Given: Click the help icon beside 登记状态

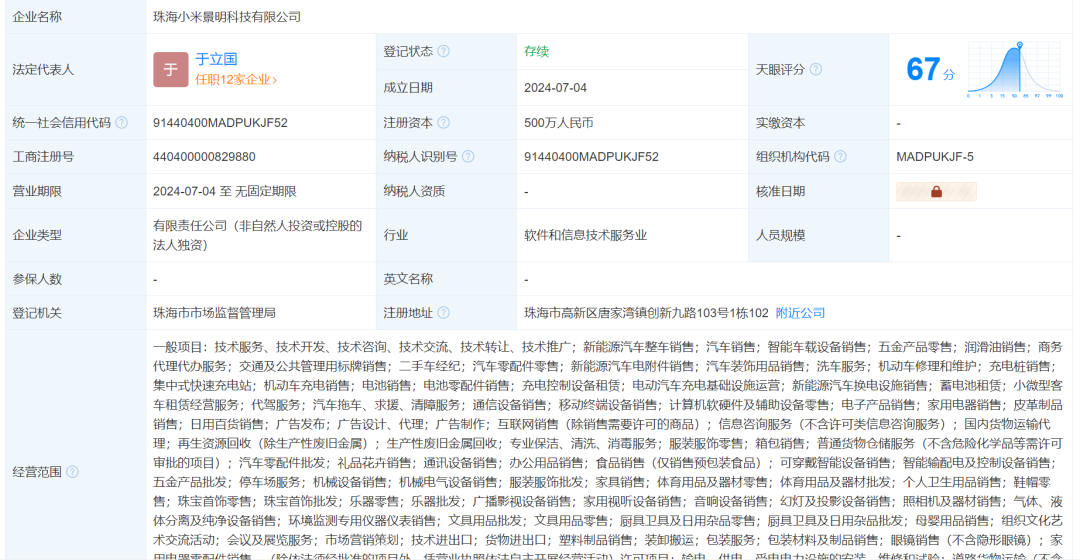Looking at the screenshot, I should 444,52.
